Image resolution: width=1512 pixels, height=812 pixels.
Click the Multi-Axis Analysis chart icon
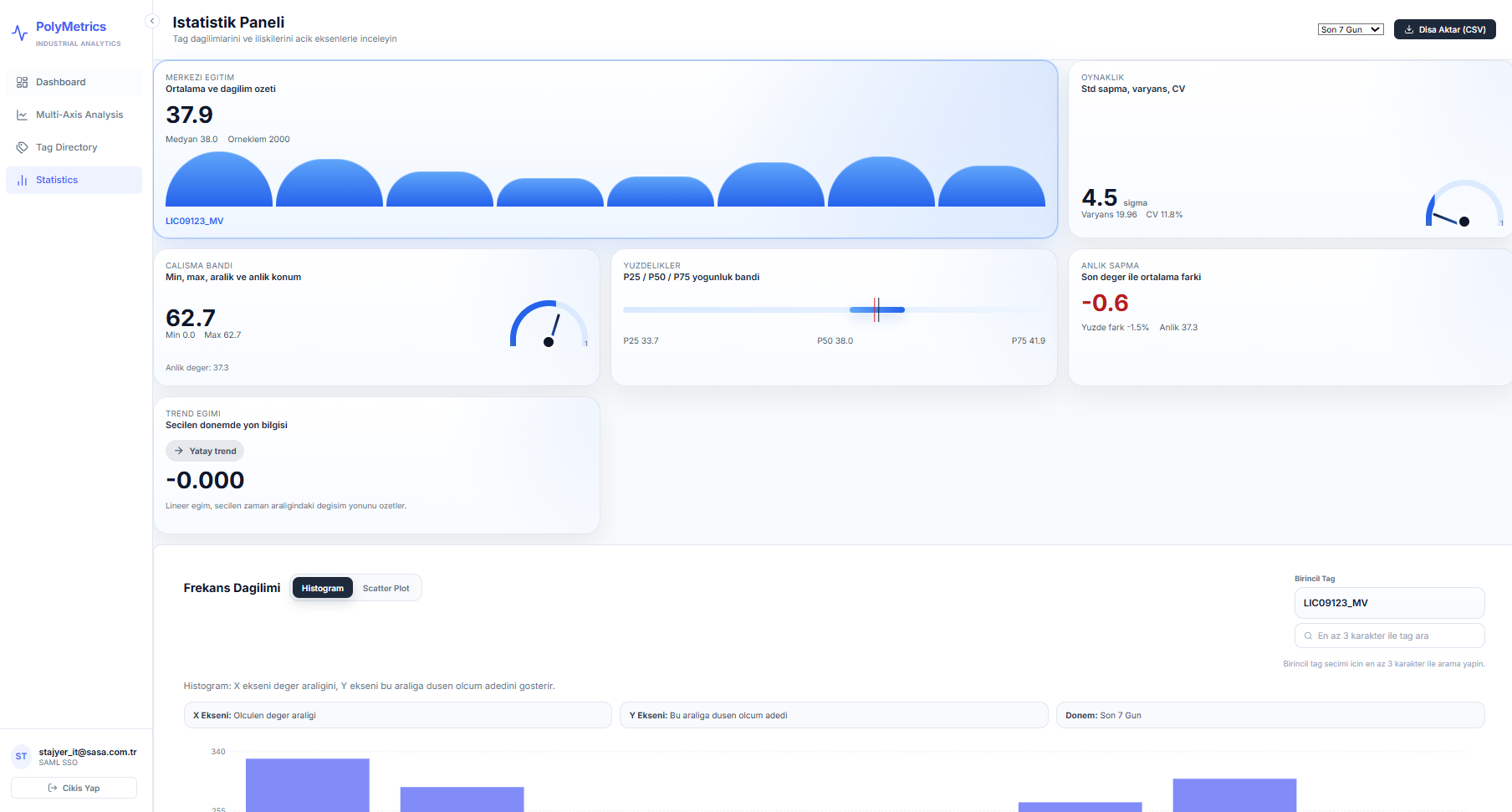pos(22,115)
